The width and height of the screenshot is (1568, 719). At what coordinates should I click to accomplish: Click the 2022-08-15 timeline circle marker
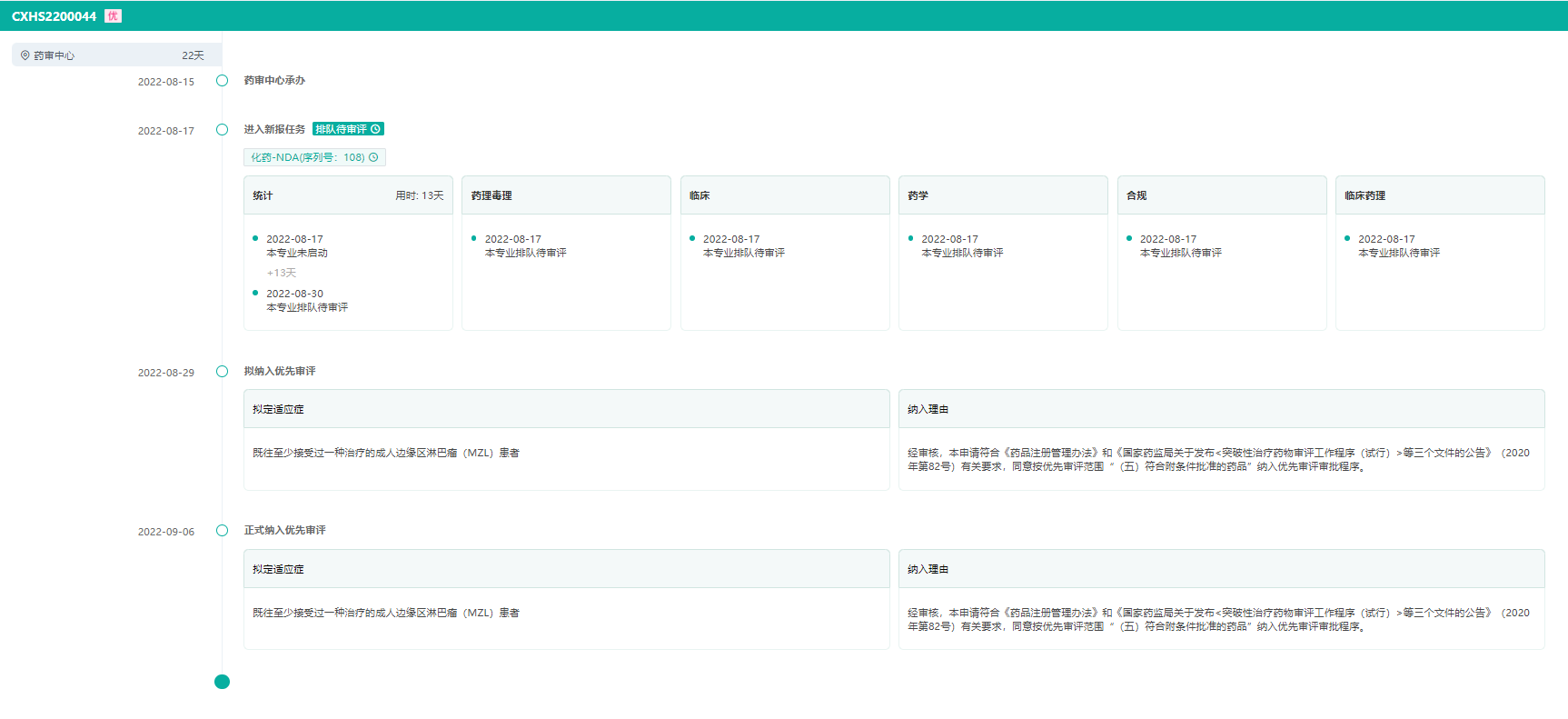coord(222,81)
